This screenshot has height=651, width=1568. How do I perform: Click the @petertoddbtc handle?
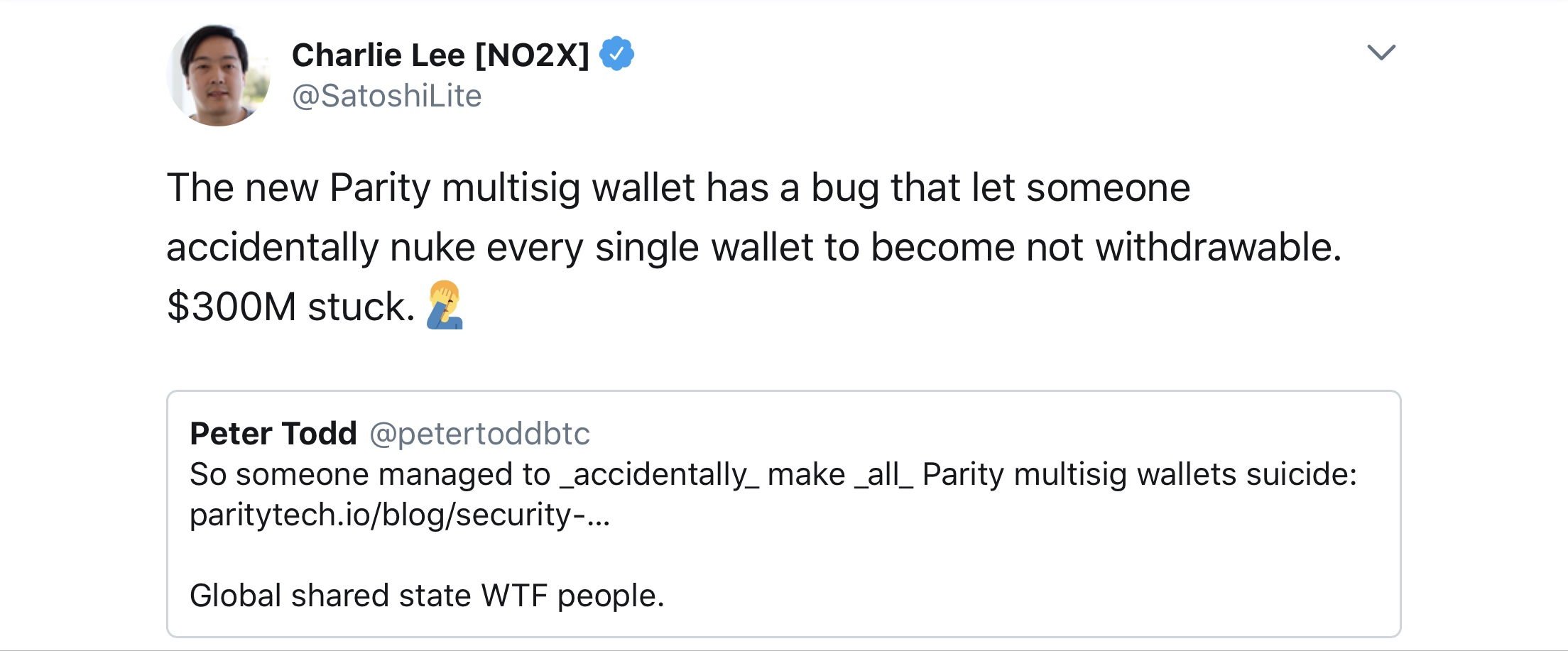pyautogui.click(x=479, y=434)
